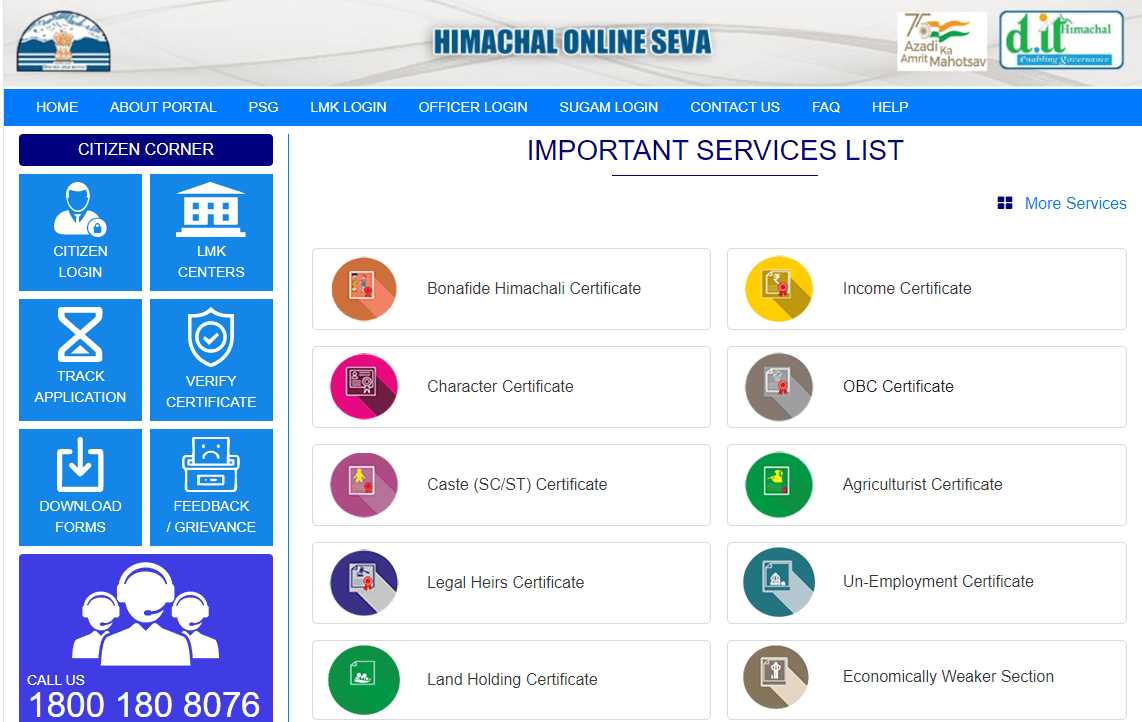Click the 1800 180 8076 phone number
Viewport: 1142px width, 722px height.
pos(144,705)
